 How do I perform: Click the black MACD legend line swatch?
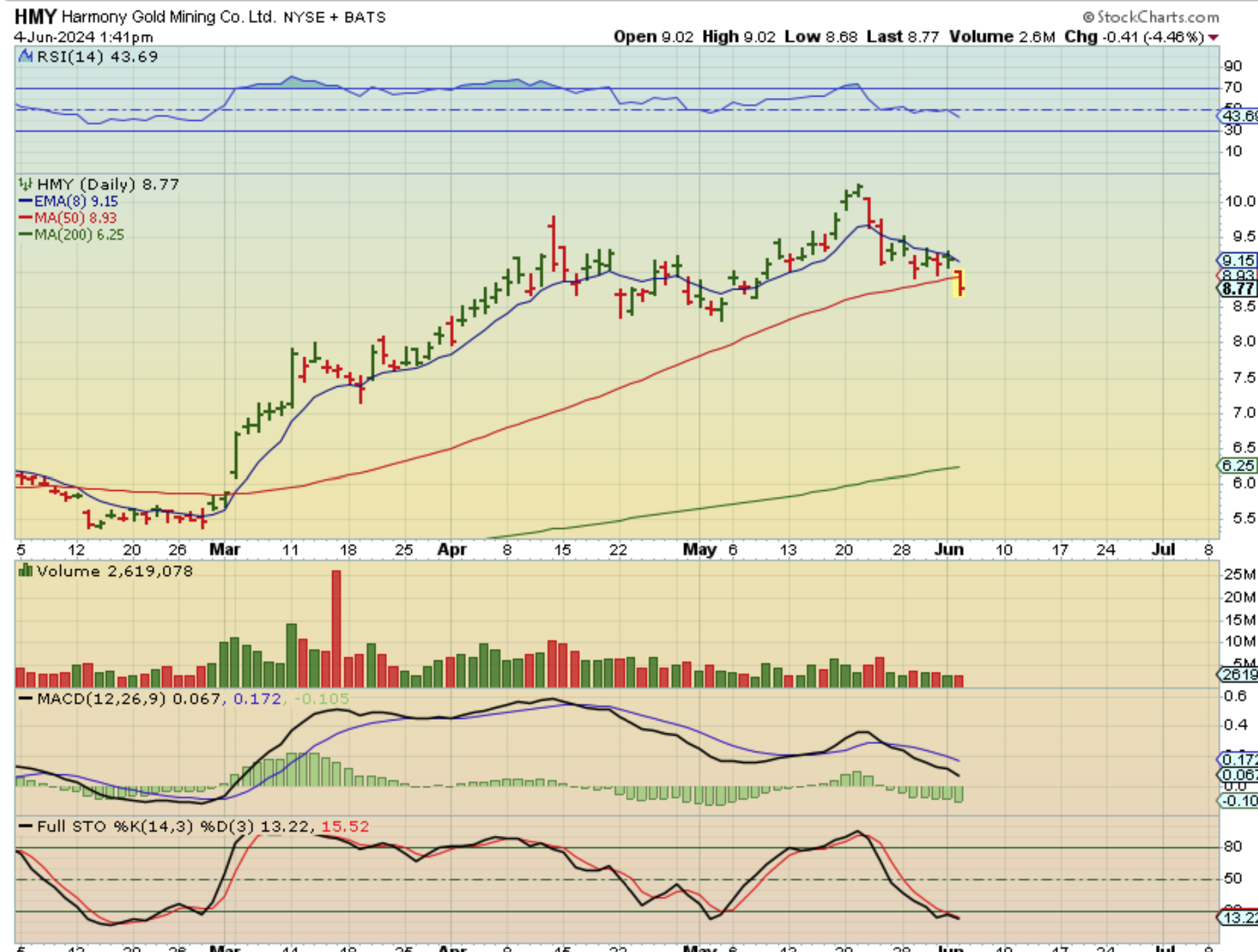tap(26, 699)
